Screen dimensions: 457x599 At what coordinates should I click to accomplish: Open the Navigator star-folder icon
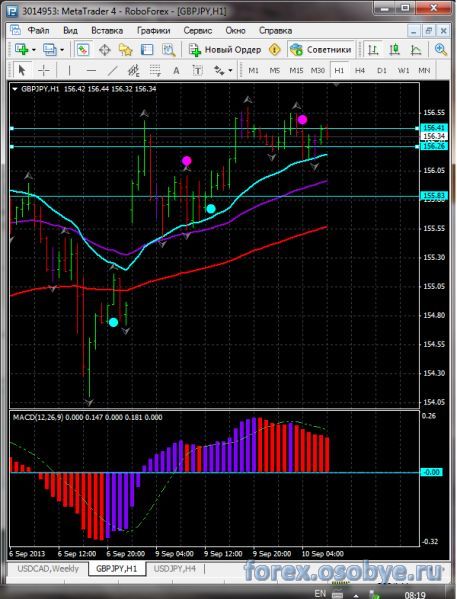(126, 50)
